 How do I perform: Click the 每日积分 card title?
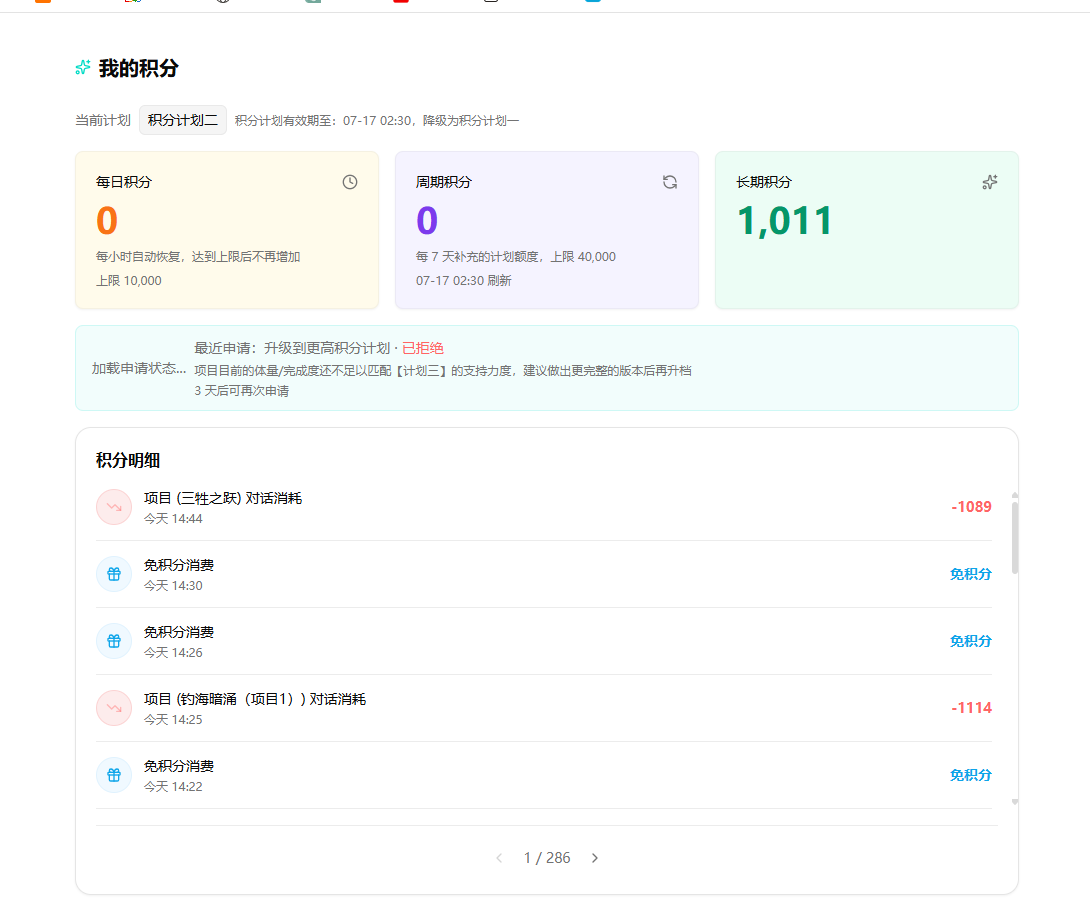click(124, 182)
